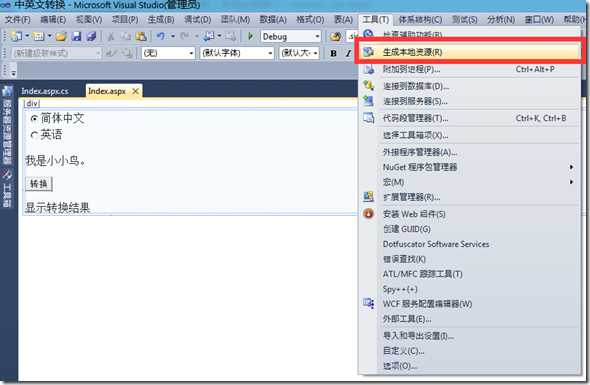The height and width of the screenshot is (385, 590).
Task: Choose 连接到数据库(D)... menu item
Action: tap(470, 86)
